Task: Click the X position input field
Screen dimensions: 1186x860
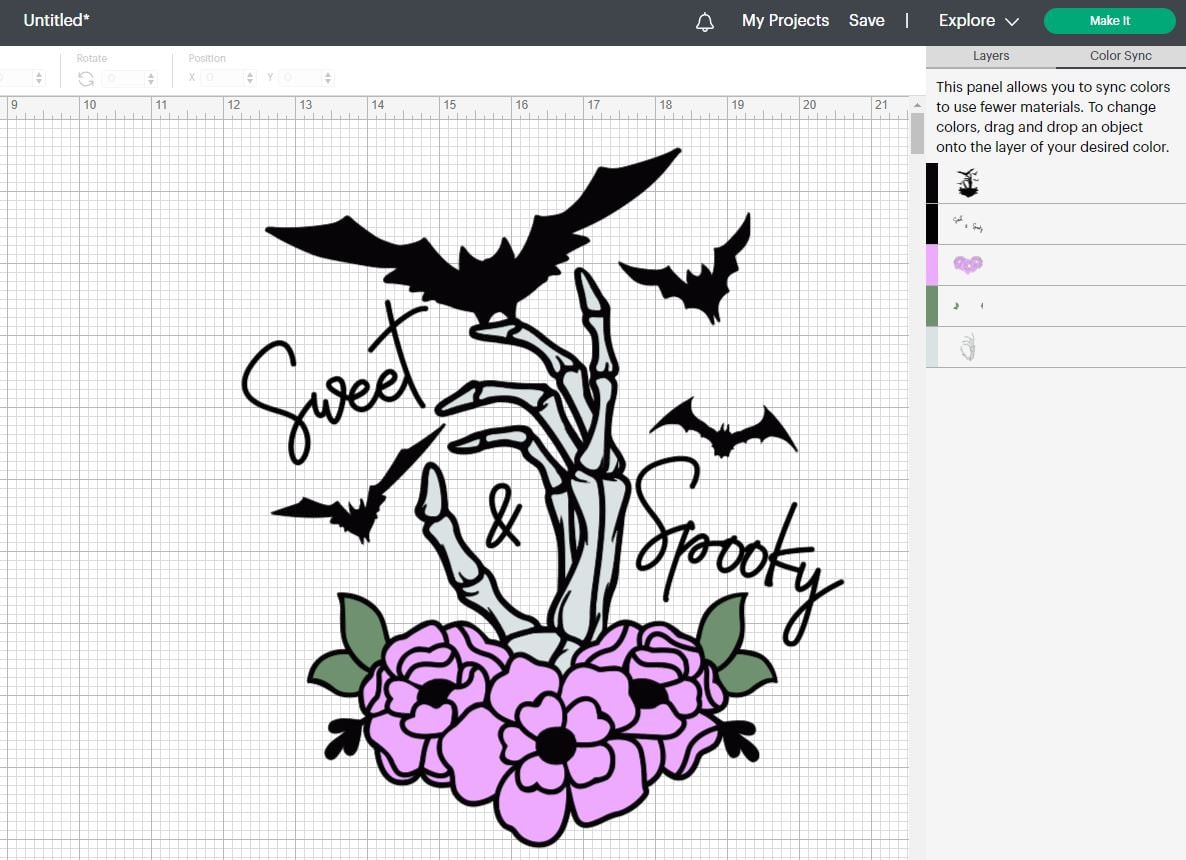Action: pos(220,77)
